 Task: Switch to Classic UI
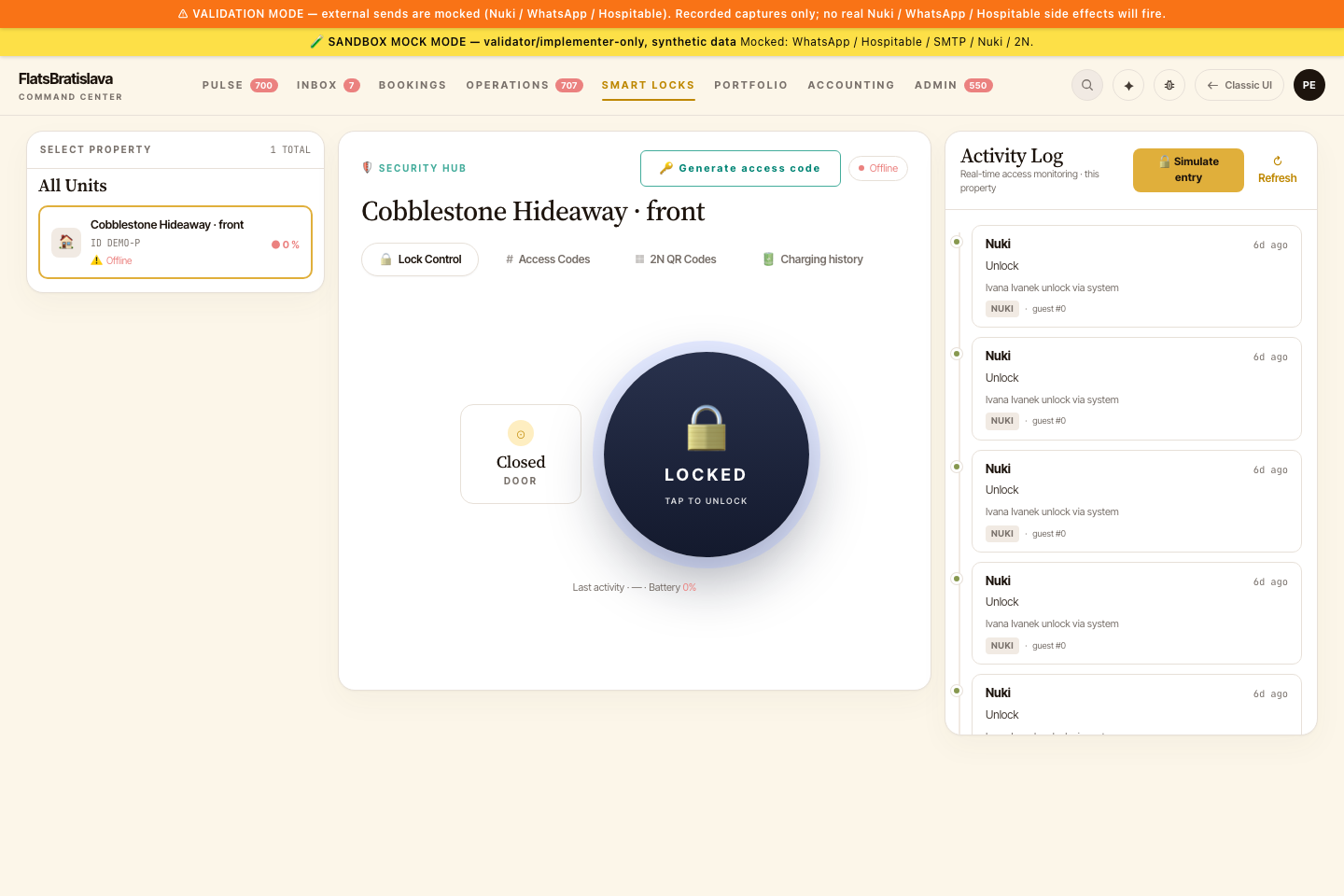coord(1239,85)
